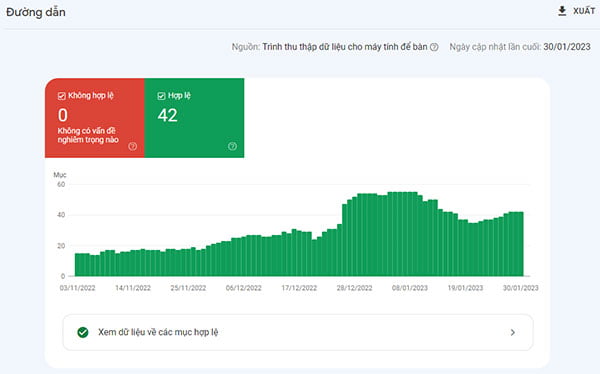Image resolution: width=600 pixels, height=374 pixels.
Task: Click the XUẤT export button text
Action: (584, 11)
